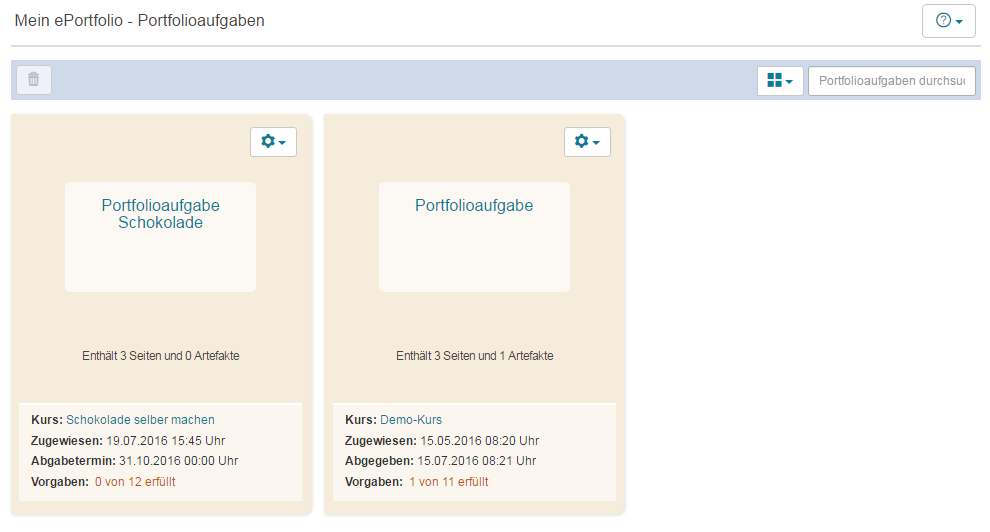Image resolution: width=990 pixels, height=532 pixels.
Task: Open the grid view mode dropdown
Action: click(780, 81)
